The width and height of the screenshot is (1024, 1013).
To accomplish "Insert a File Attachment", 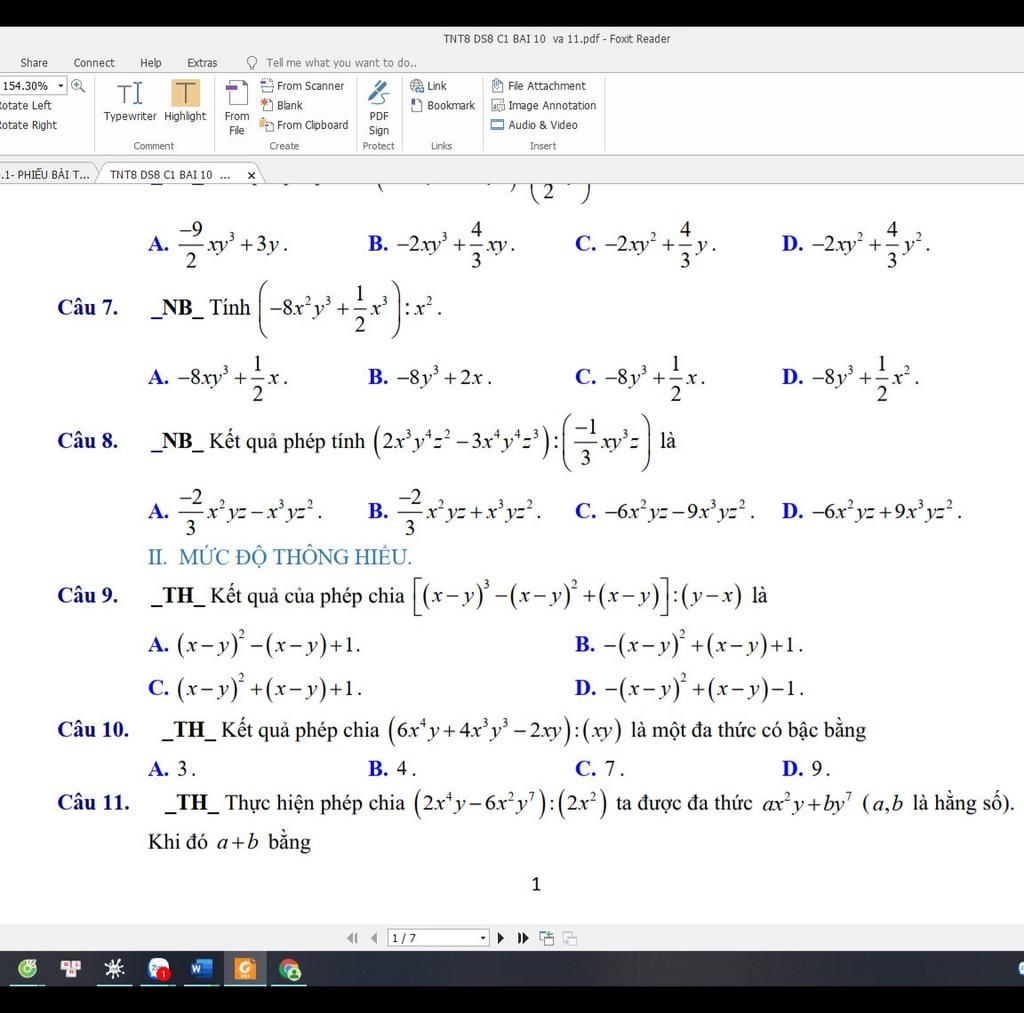I will click(x=538, y=86).
